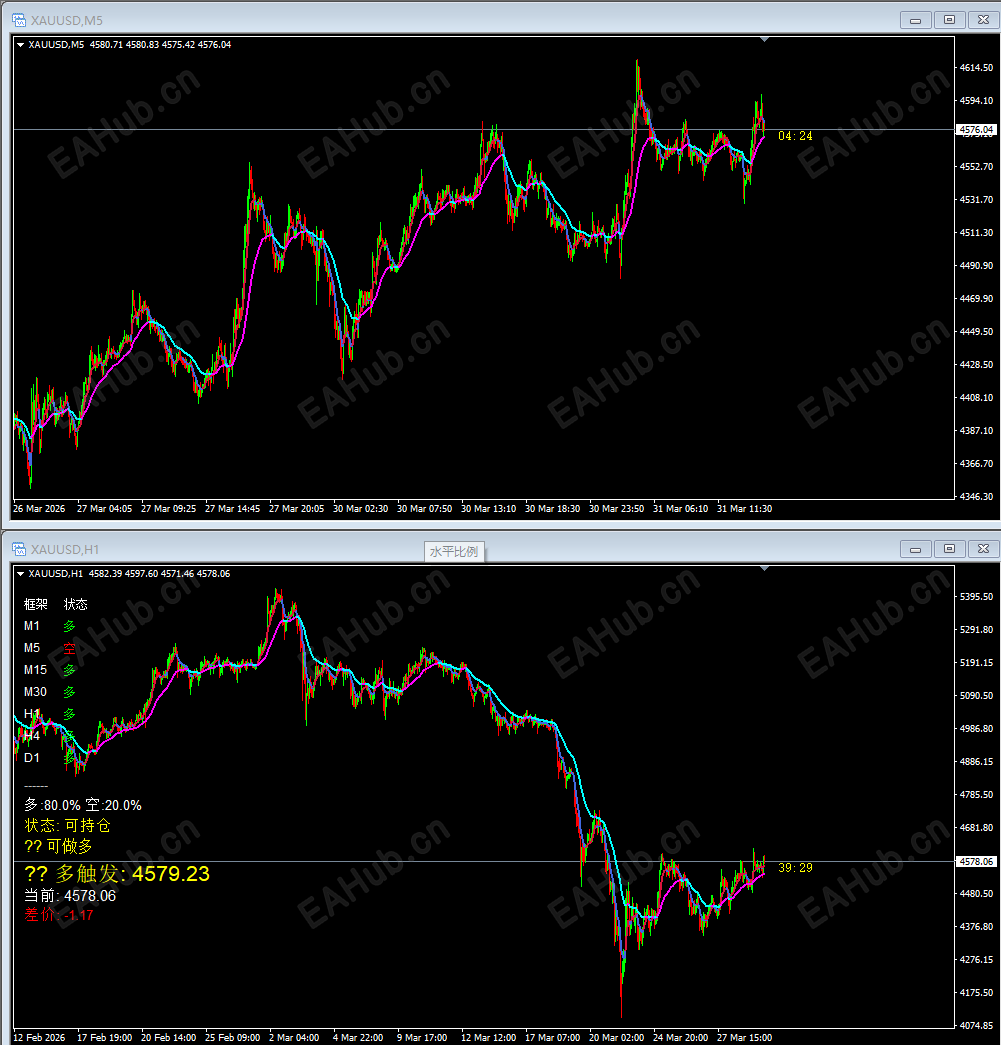Click the restore icon of the M5 chart window

pos(948,19)
